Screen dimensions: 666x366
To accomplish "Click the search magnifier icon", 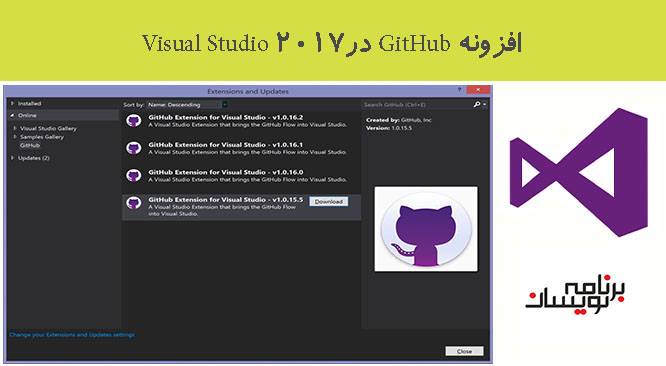I will (477, 104).
